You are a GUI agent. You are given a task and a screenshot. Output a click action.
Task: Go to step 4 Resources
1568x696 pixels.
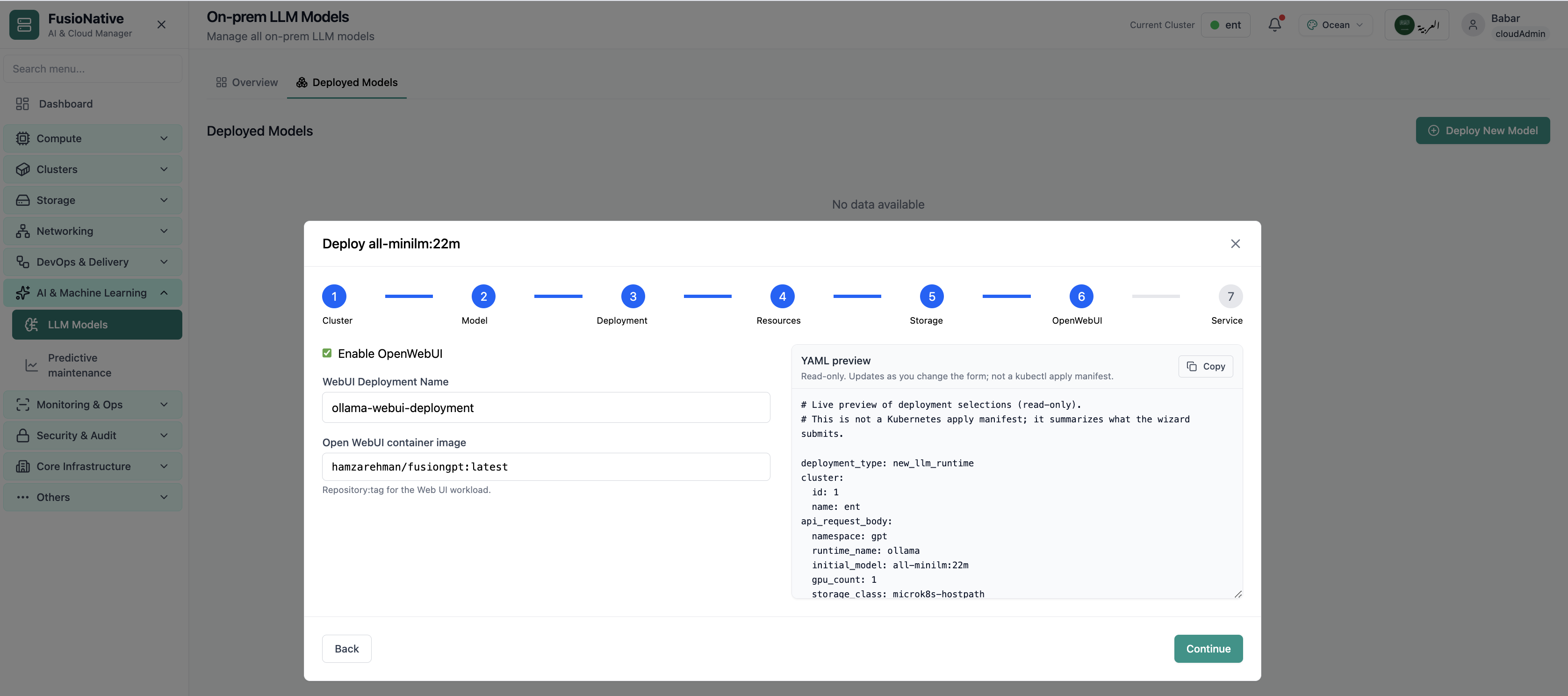(782, 297)
